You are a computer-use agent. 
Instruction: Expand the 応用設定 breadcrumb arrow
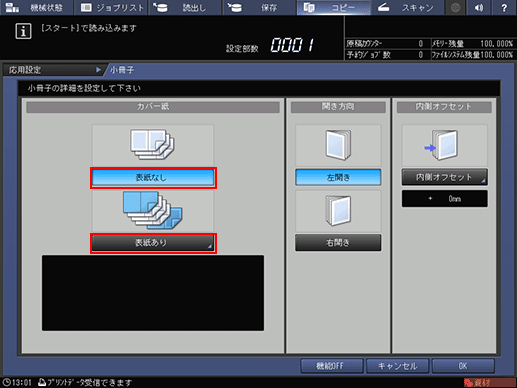98,70
